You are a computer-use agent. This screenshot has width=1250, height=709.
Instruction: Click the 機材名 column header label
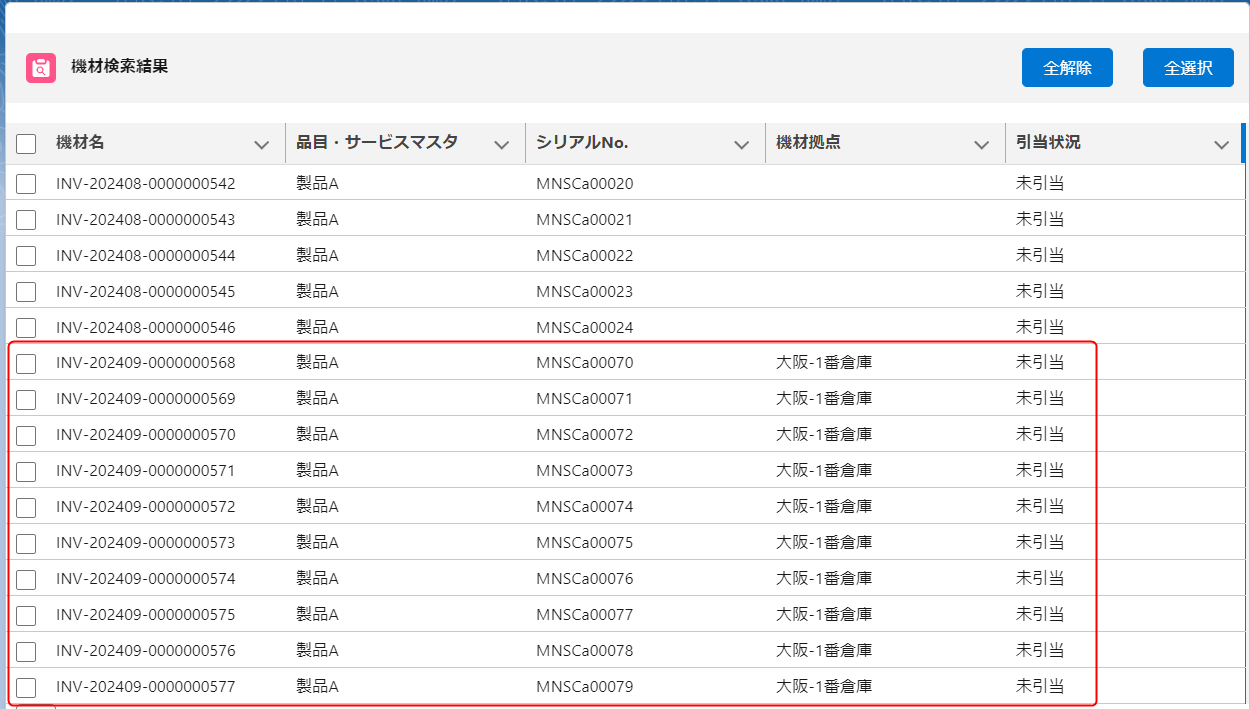(x=80, y=143)
